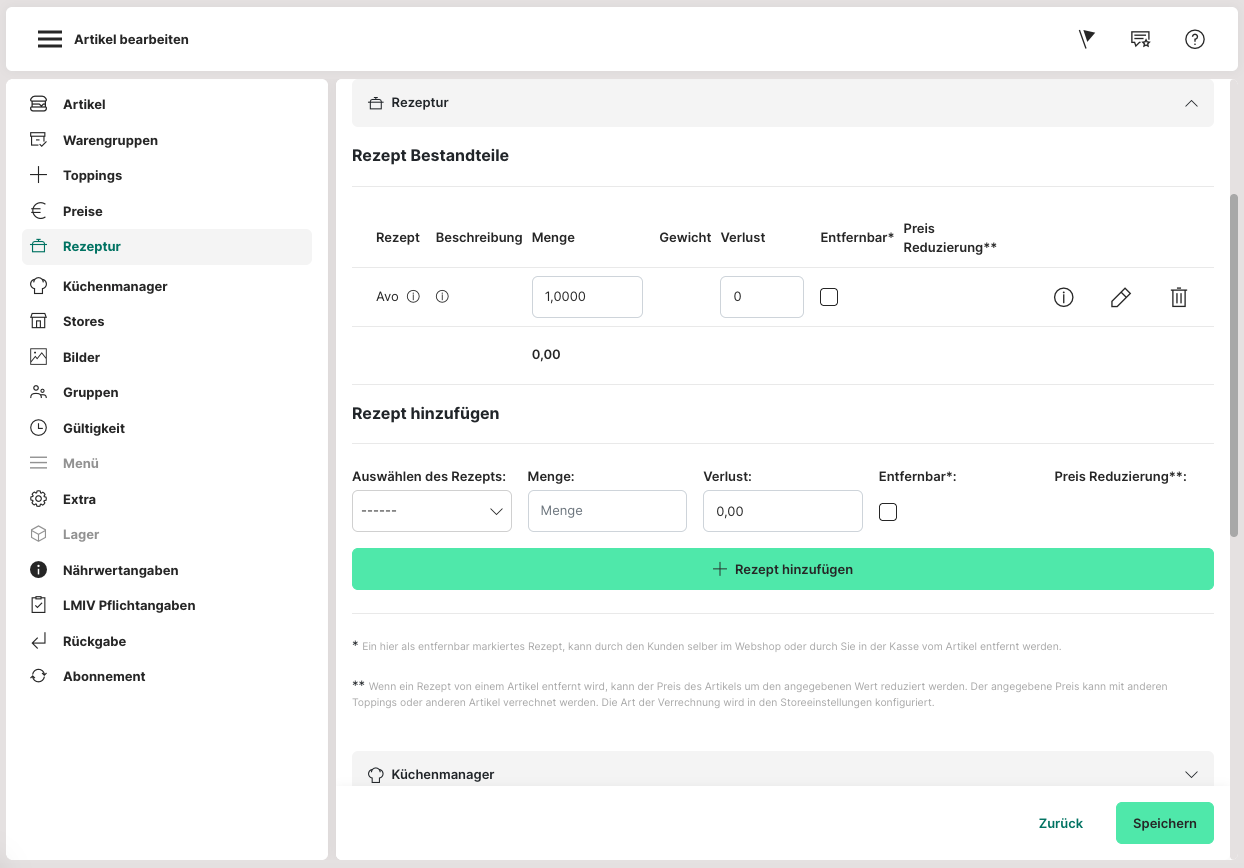Select LMIV Pflichtangaben sidebar item
Image resolution: width=1244 pixels, height=868 pixels.
(128, 605)
